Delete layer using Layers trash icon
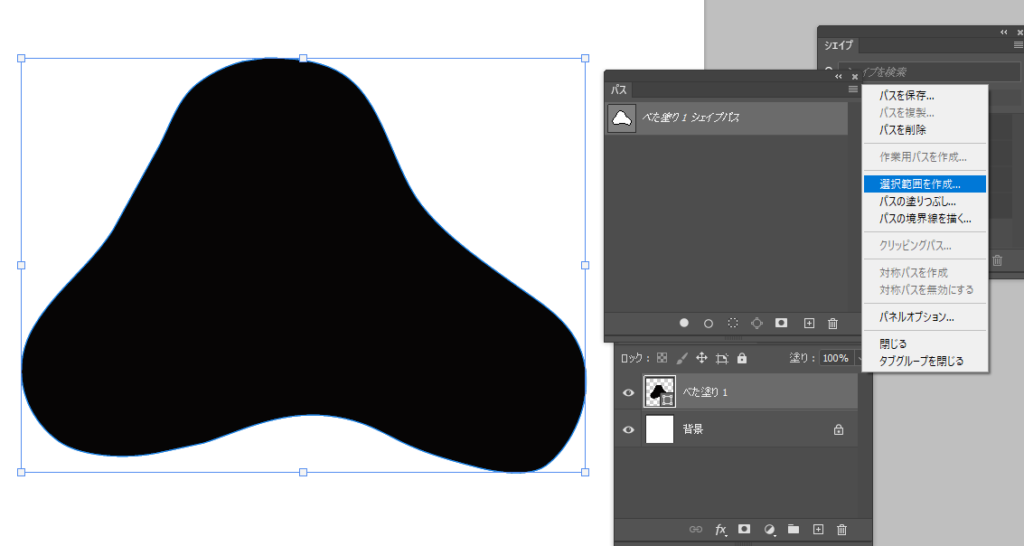The image size is (1024, 546). 842,529
